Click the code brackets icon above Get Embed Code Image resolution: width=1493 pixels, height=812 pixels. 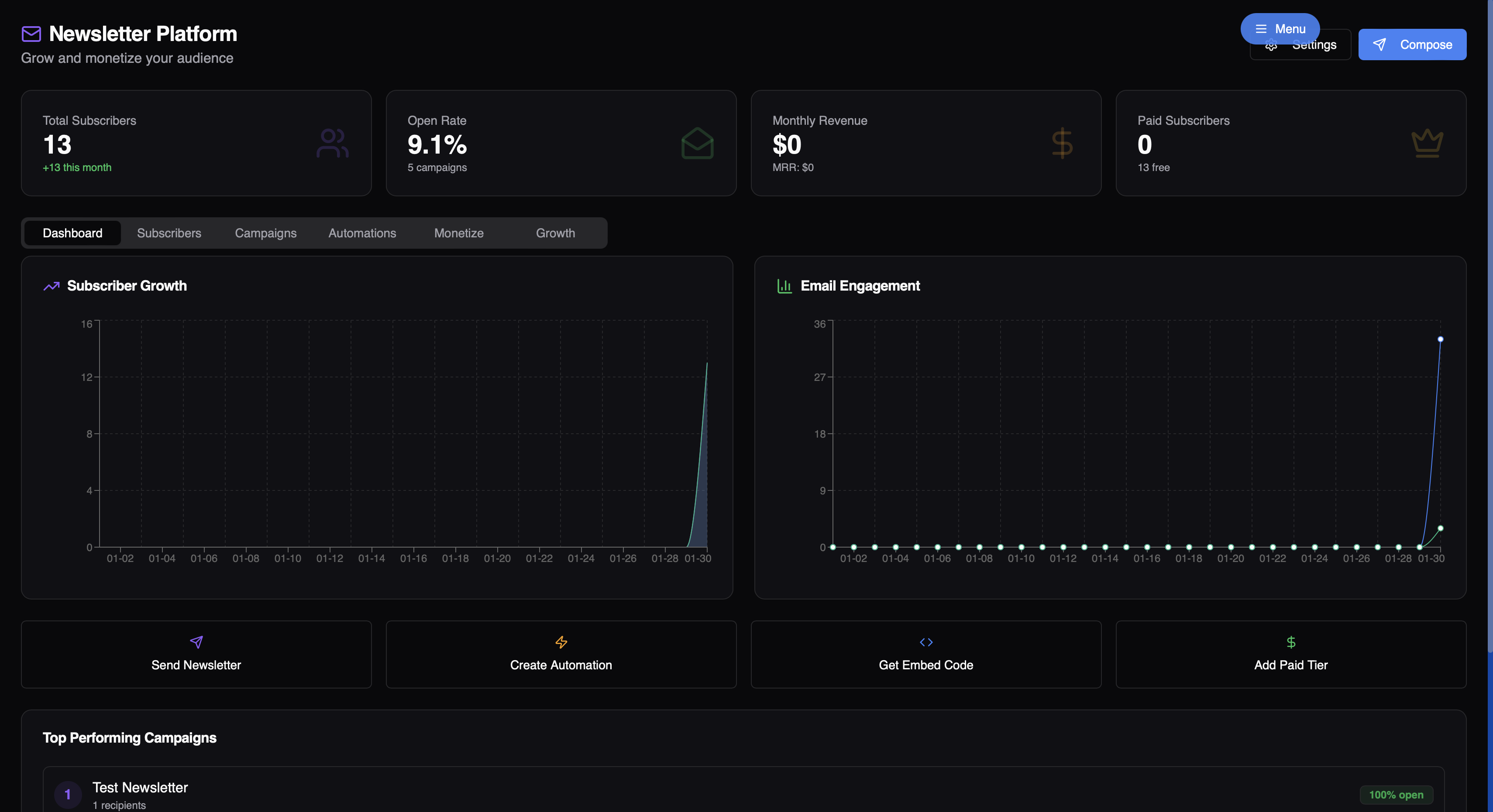pyautogui.click(x=925, y=642)
